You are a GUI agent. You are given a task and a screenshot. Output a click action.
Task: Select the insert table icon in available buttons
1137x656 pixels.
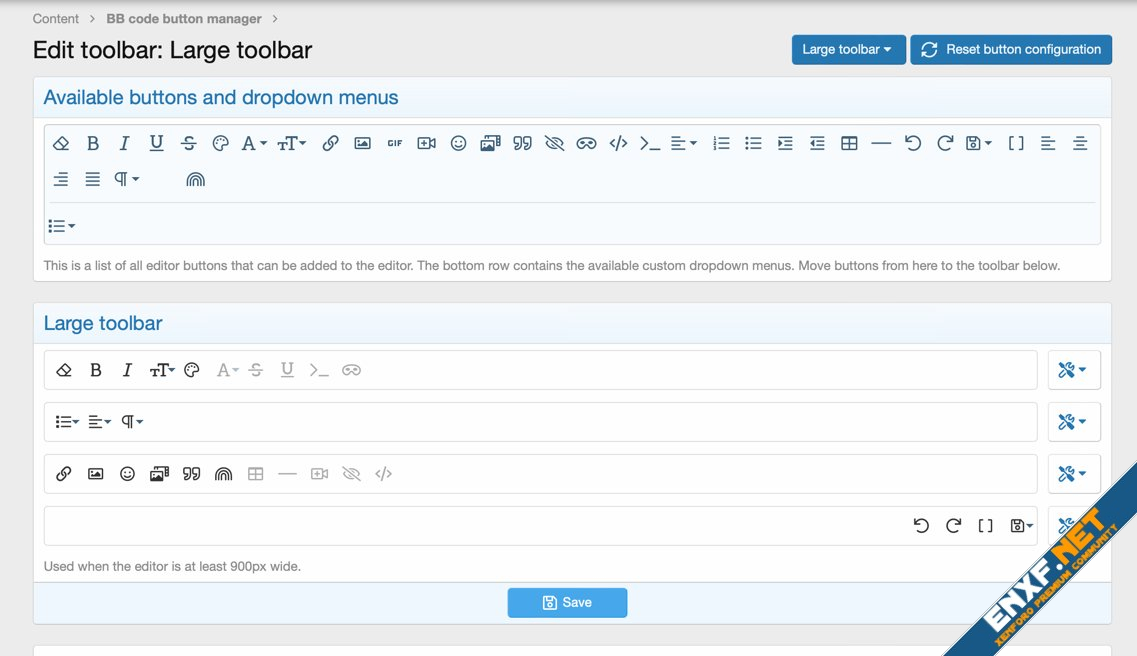pyautogui.click(x=849, y=144)
